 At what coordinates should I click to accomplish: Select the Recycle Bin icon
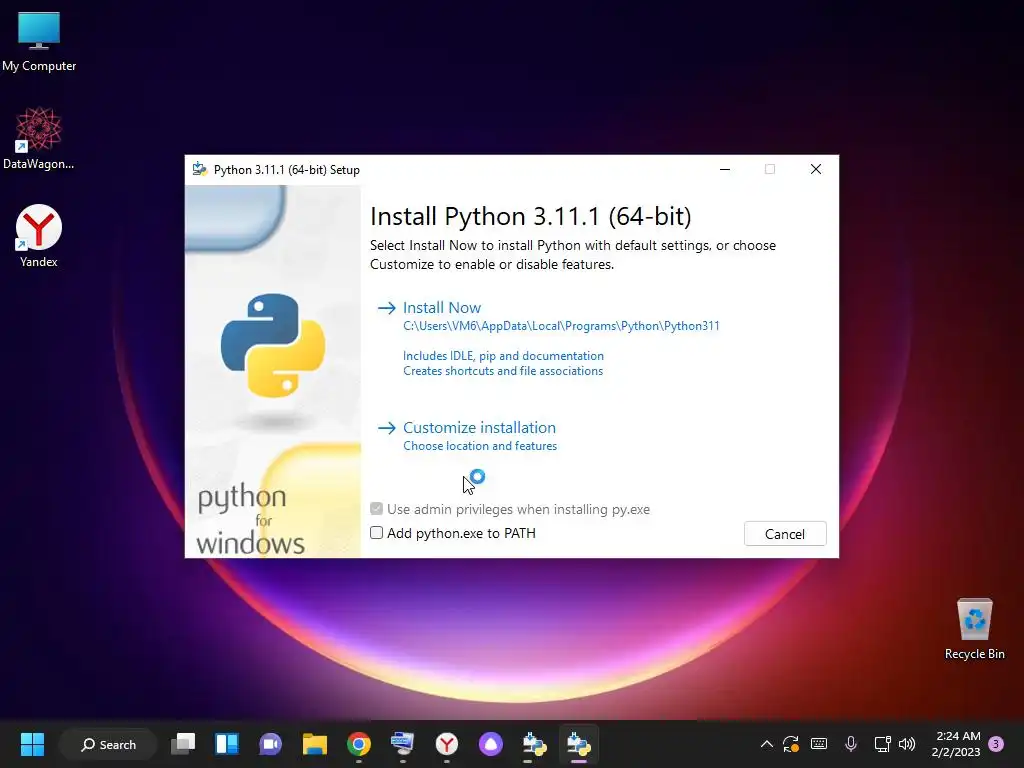pos(974,629)
